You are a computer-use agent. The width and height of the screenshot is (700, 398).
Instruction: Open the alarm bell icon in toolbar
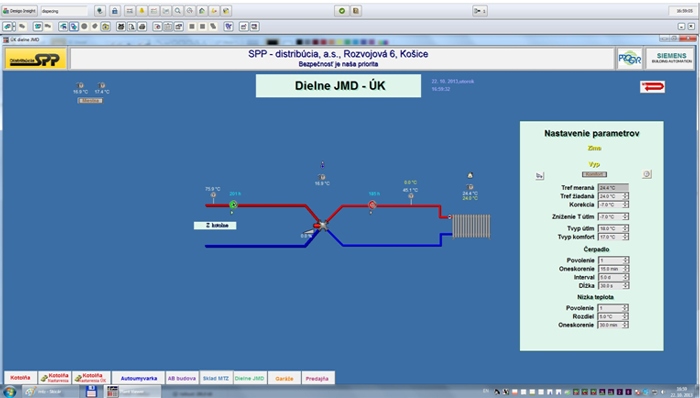pos(142,11)
